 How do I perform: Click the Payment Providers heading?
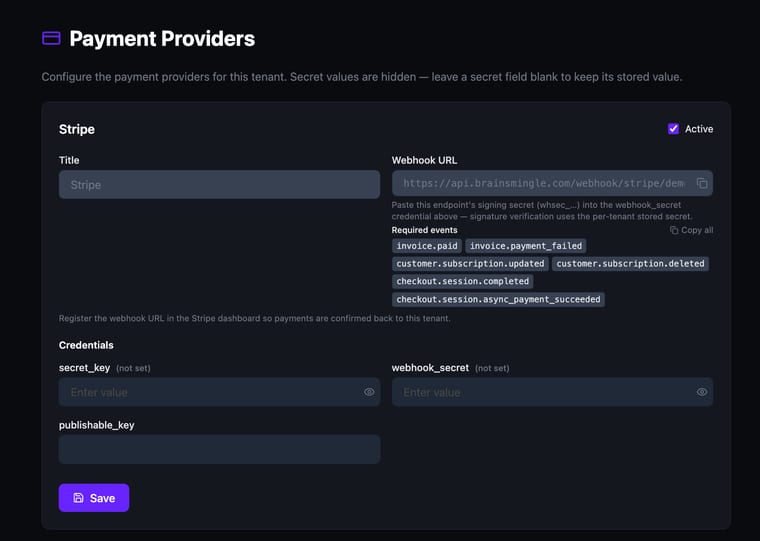click(162, 39)
